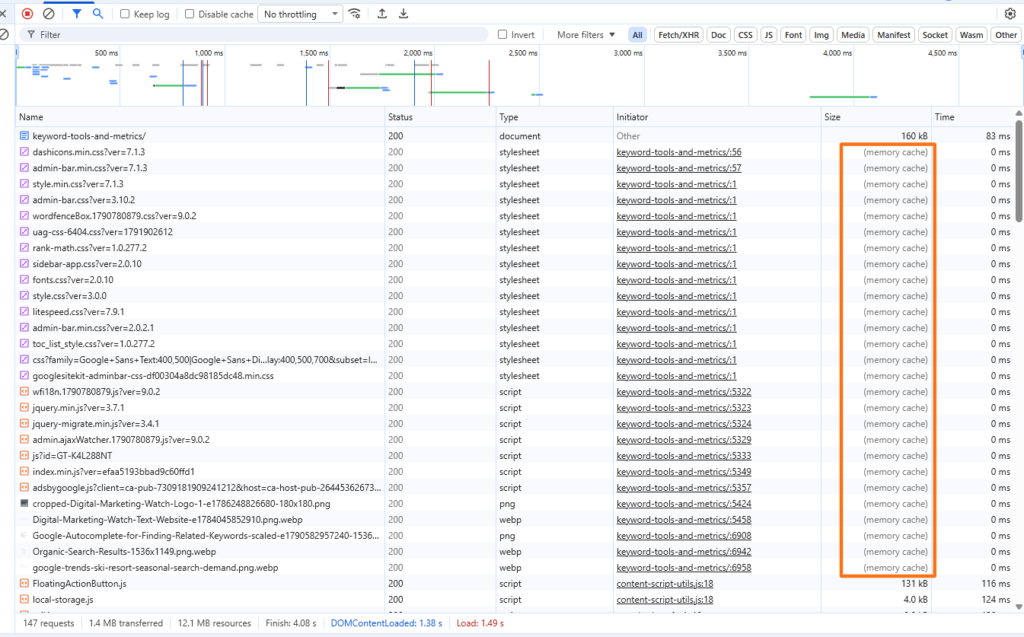The width and height of the screenshot is (1024, 637).
Task: Filter by Doc requests
Action: click(718, 35)
